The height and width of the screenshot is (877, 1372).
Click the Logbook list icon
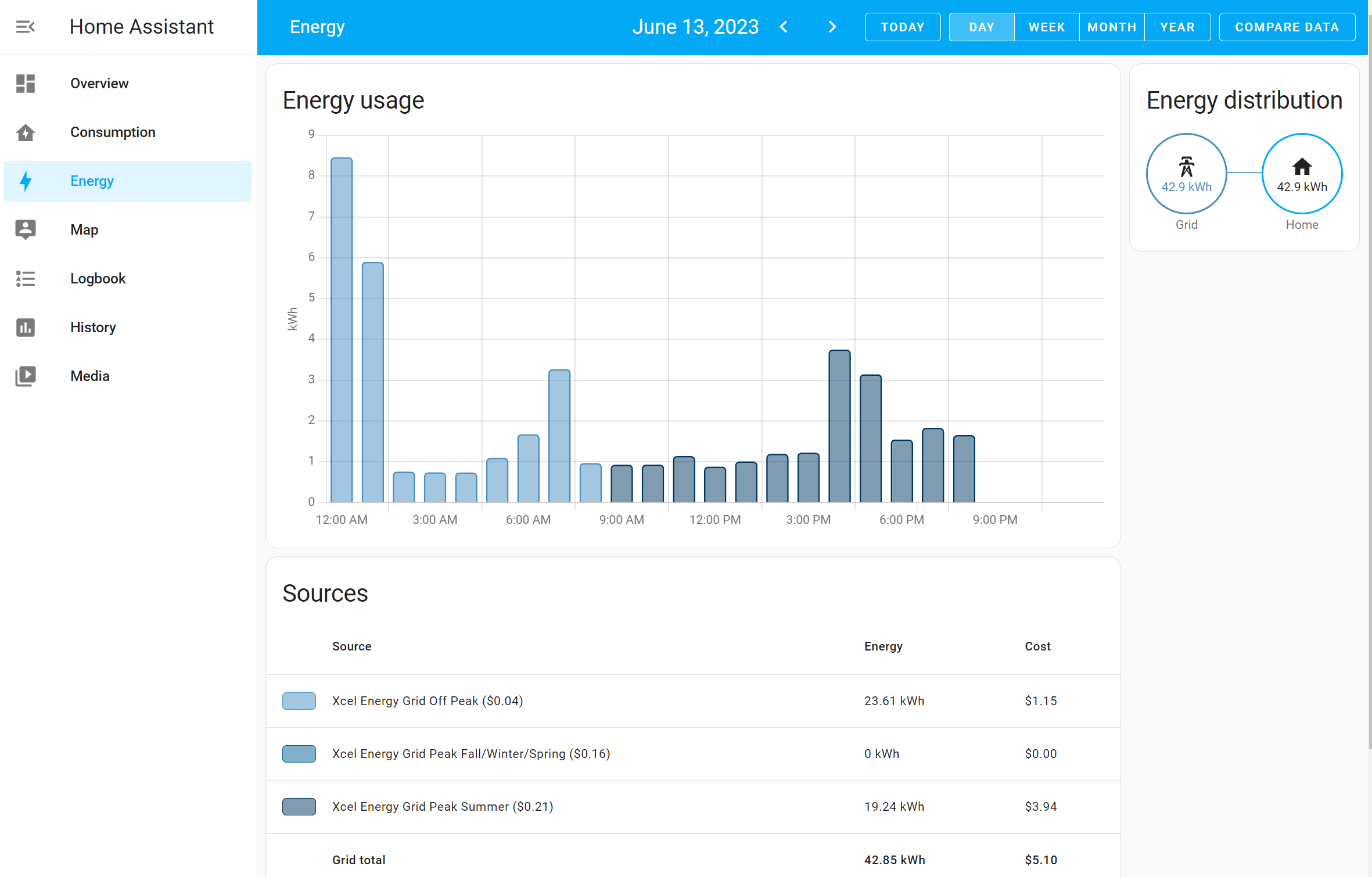(x=26, y=279)
